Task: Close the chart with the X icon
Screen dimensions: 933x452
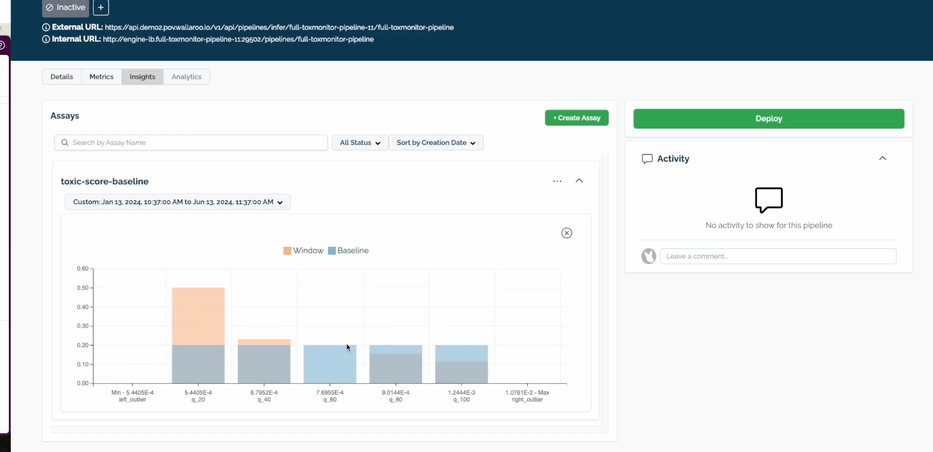Action: pyautogui.click(x=566, y=233)
